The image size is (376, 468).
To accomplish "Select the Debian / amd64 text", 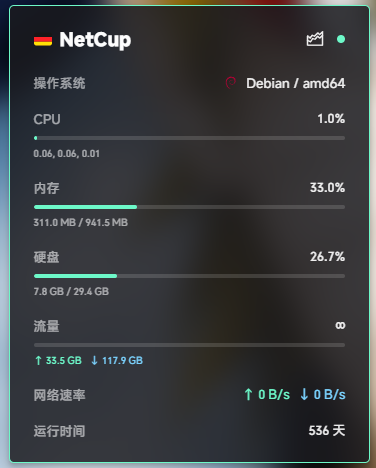I will [x=296, y=83].
